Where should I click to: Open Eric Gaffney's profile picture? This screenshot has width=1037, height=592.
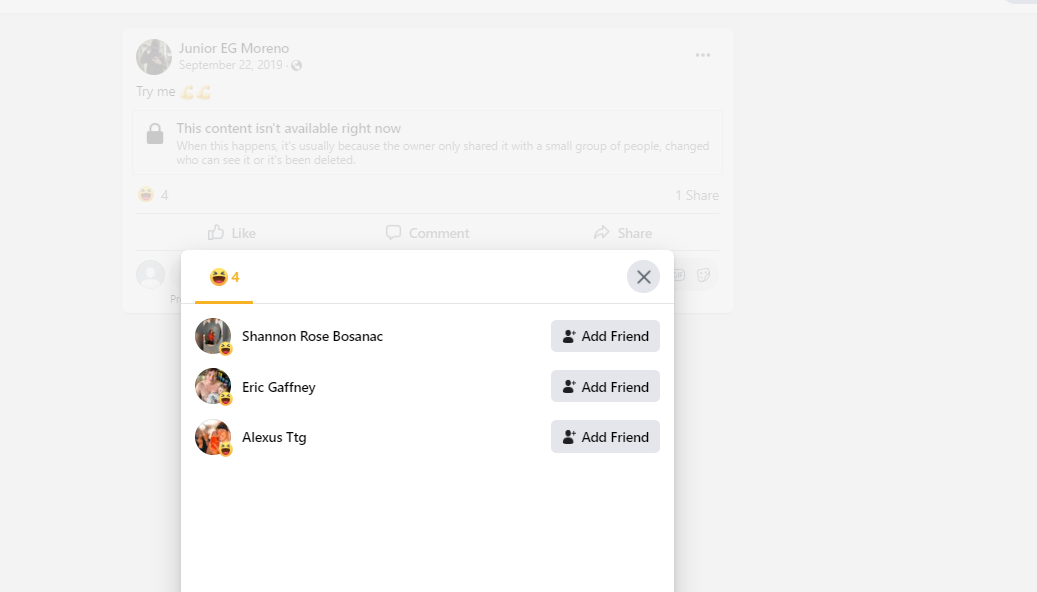pyautogui.click(x=213, y=386)
